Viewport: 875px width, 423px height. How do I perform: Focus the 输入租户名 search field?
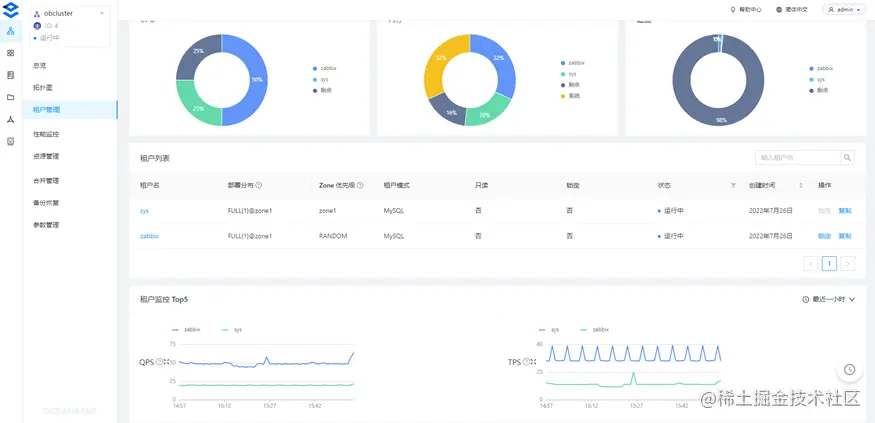click(797, 158)
